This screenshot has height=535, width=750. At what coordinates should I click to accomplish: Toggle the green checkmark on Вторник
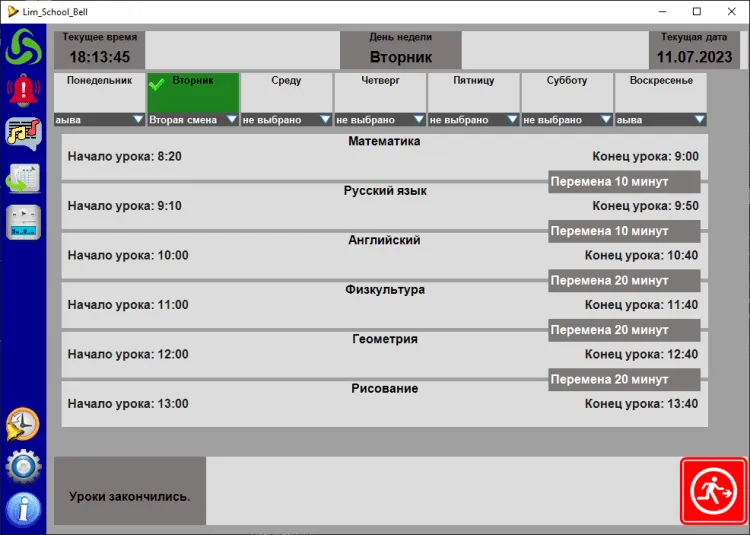(x=157, y=84)
